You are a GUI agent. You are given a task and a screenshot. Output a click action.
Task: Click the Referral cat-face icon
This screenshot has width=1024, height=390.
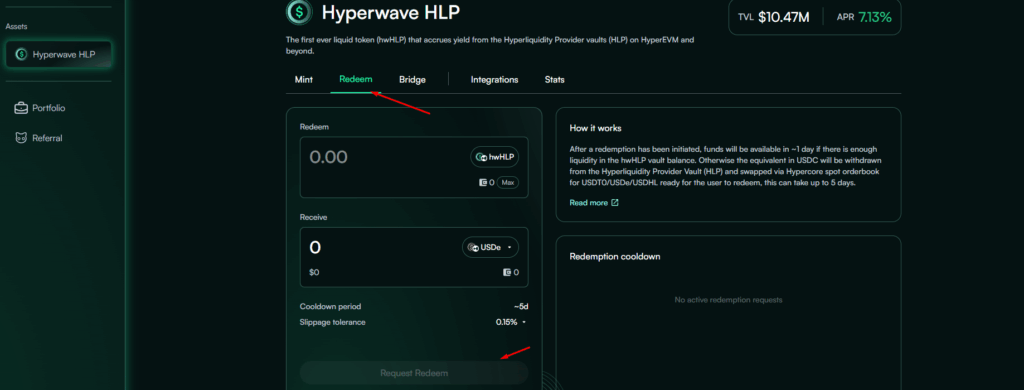(x=21, y=138)
